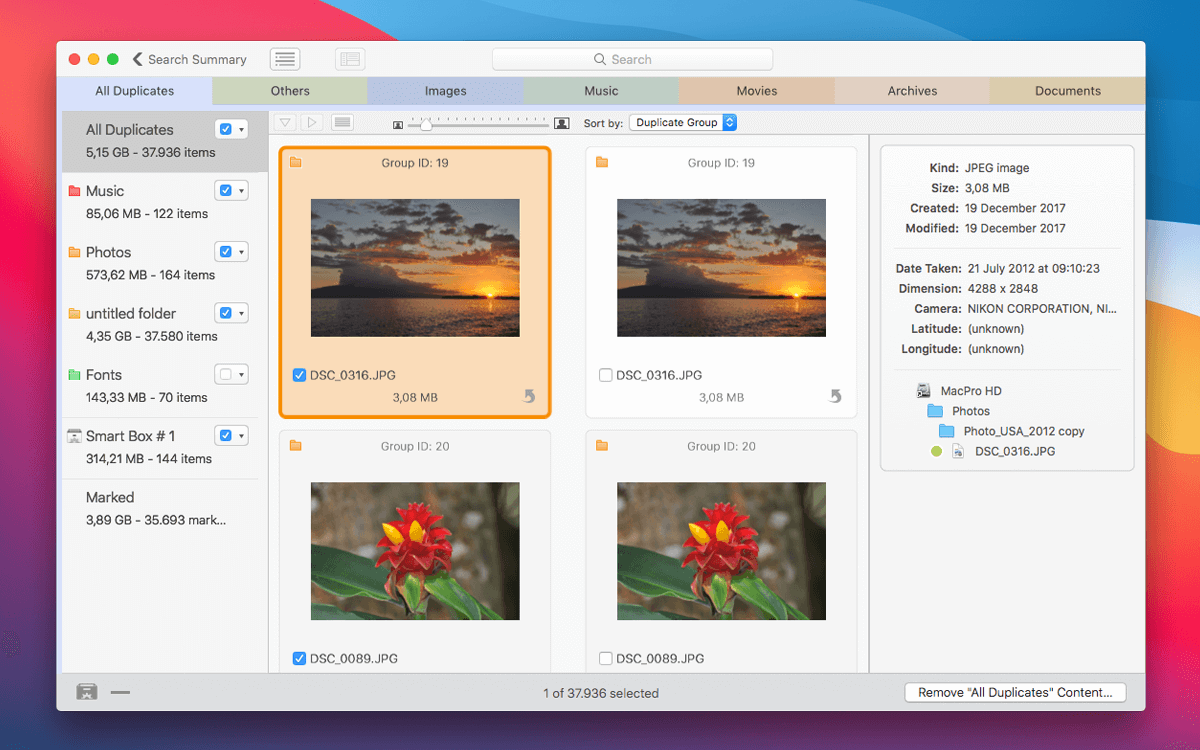
Task: Click into the Search field
Action: [632, 60]
